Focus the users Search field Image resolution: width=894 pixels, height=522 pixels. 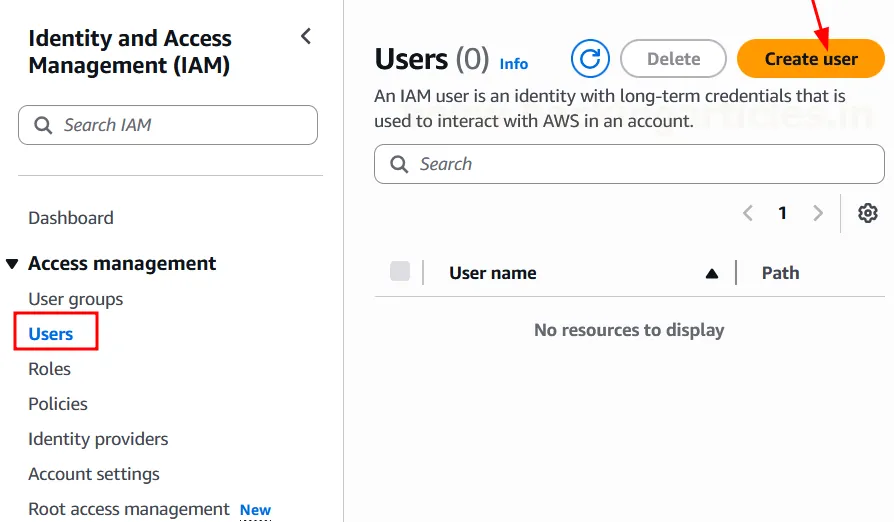point(629,164)
